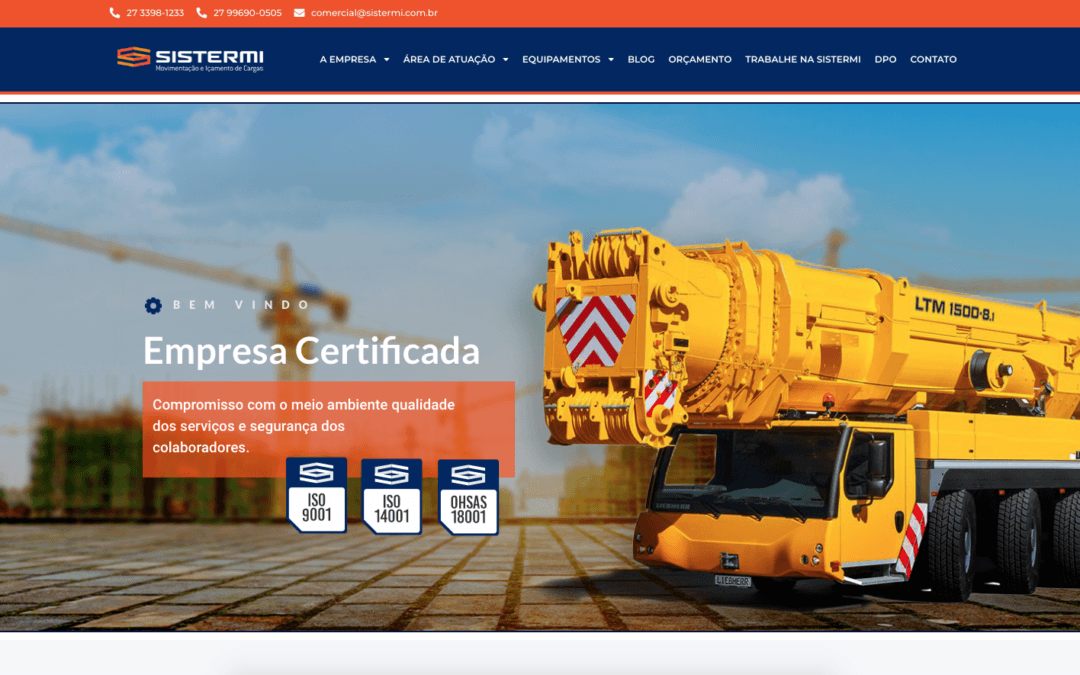1080x675 pixels.
Task: Click the envelope email icon
Action: 299,13
